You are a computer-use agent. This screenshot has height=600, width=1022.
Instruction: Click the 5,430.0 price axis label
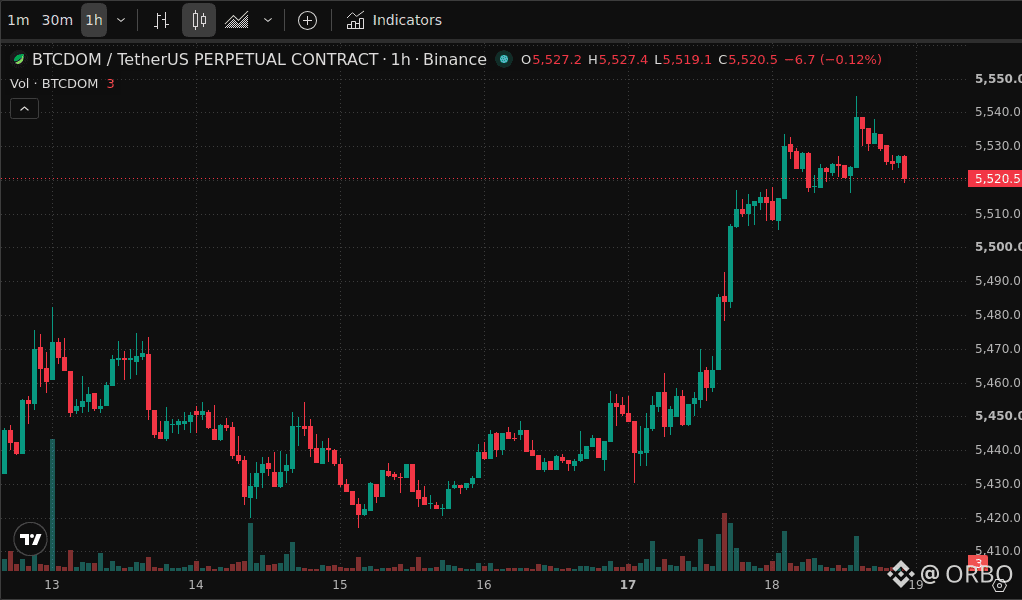click(x=998, y=483)
